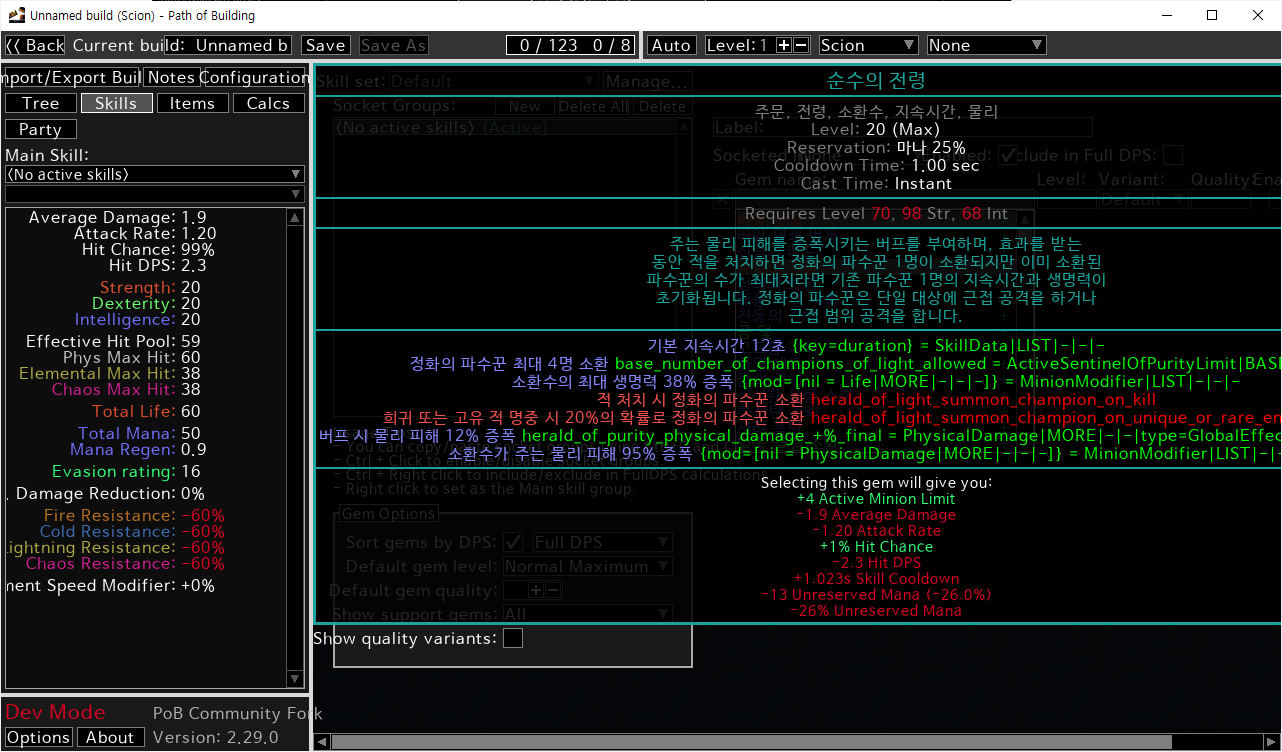Switch to the Calcs tab
1282x752 pixels.
(268, 103)
